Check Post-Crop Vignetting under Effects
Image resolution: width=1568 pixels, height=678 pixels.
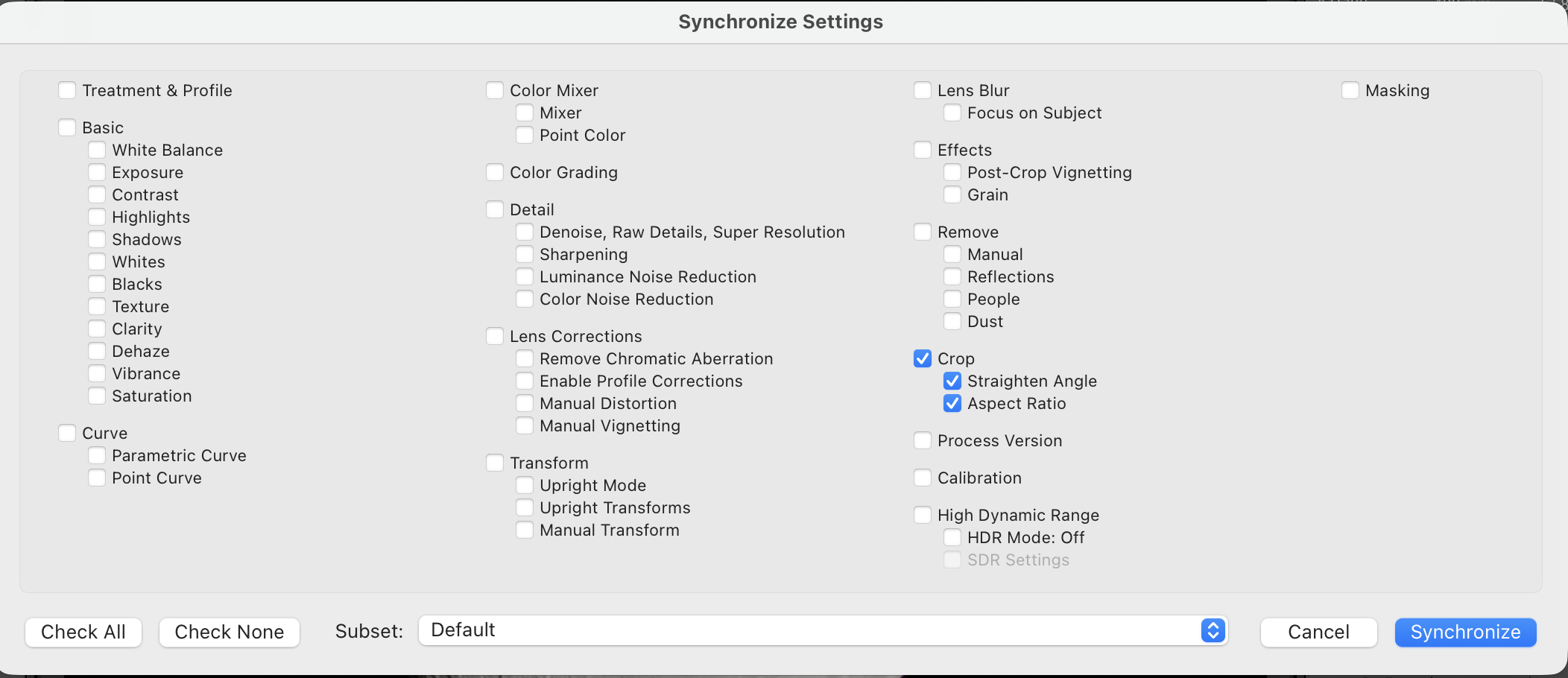click(x=952, y=171)
